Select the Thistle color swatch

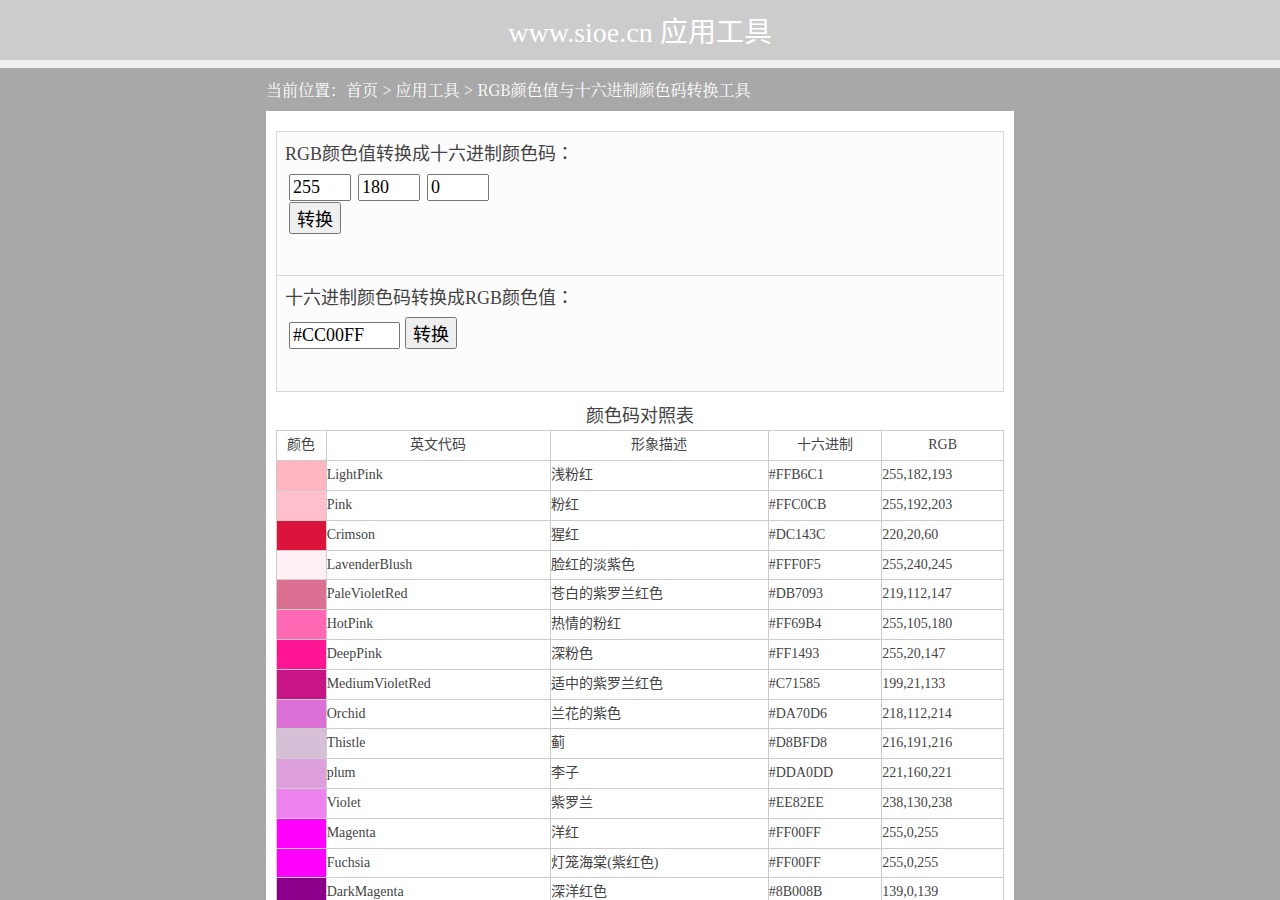(x=302, y=743)
